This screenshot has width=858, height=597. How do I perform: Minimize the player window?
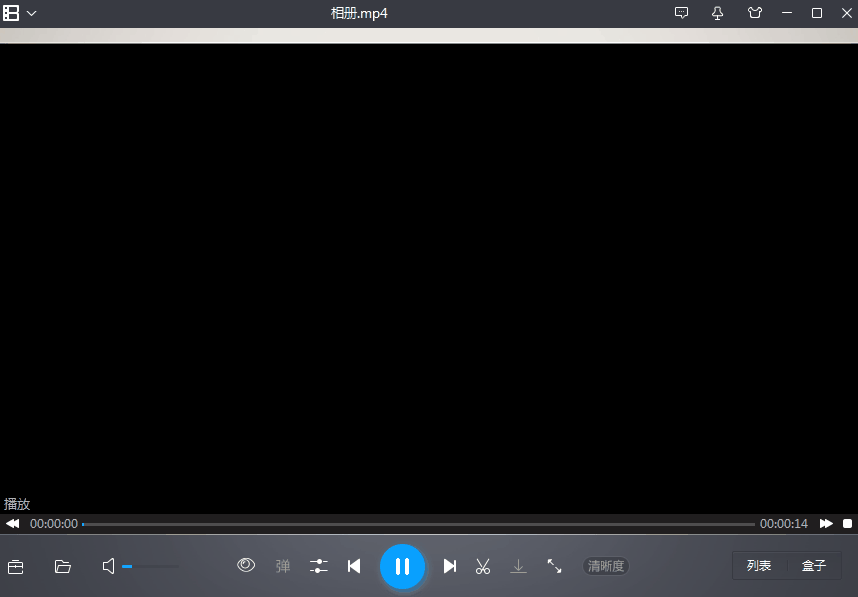pos(787,13)
